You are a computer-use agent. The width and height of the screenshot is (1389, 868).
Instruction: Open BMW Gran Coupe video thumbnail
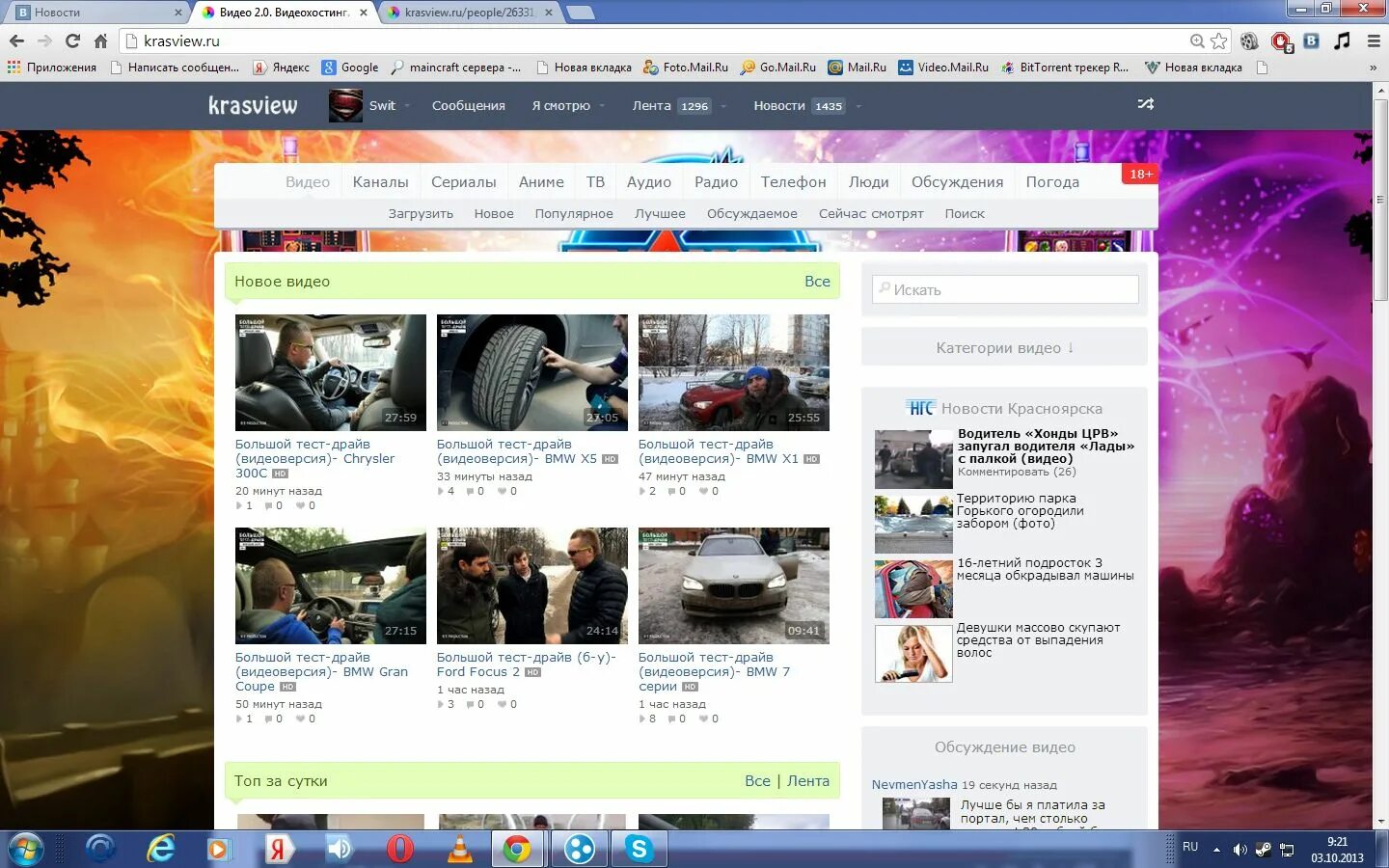pos(330,585)
